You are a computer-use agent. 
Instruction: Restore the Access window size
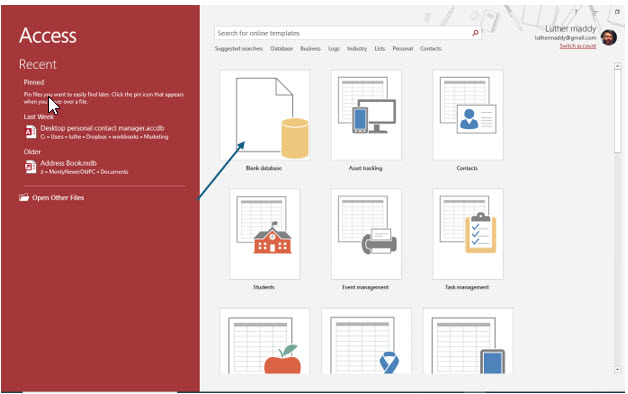tap(617, 12)
